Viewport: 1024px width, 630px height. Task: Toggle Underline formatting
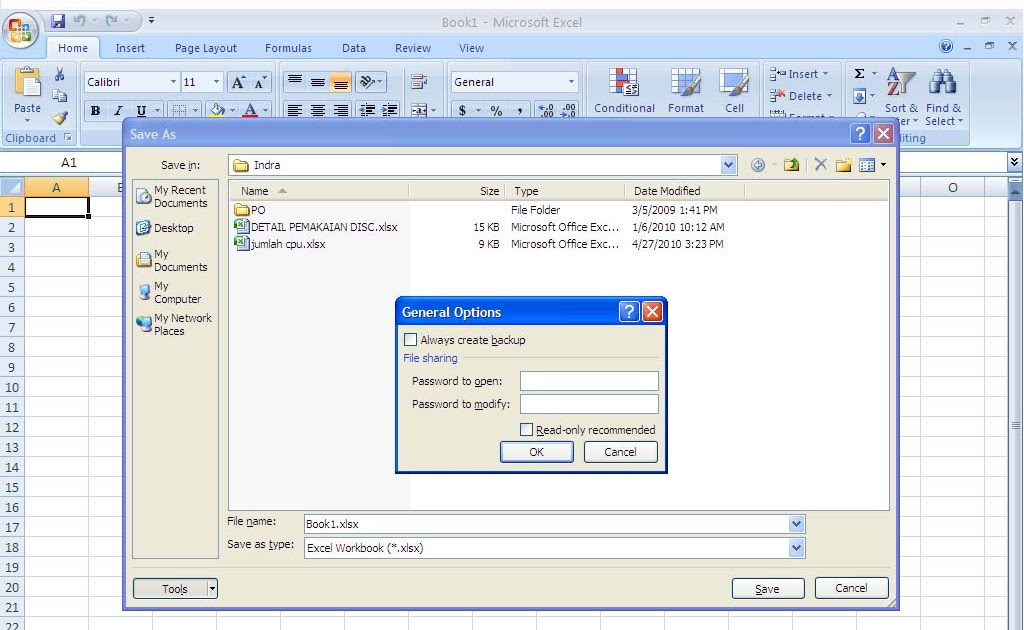click(141, 110)
